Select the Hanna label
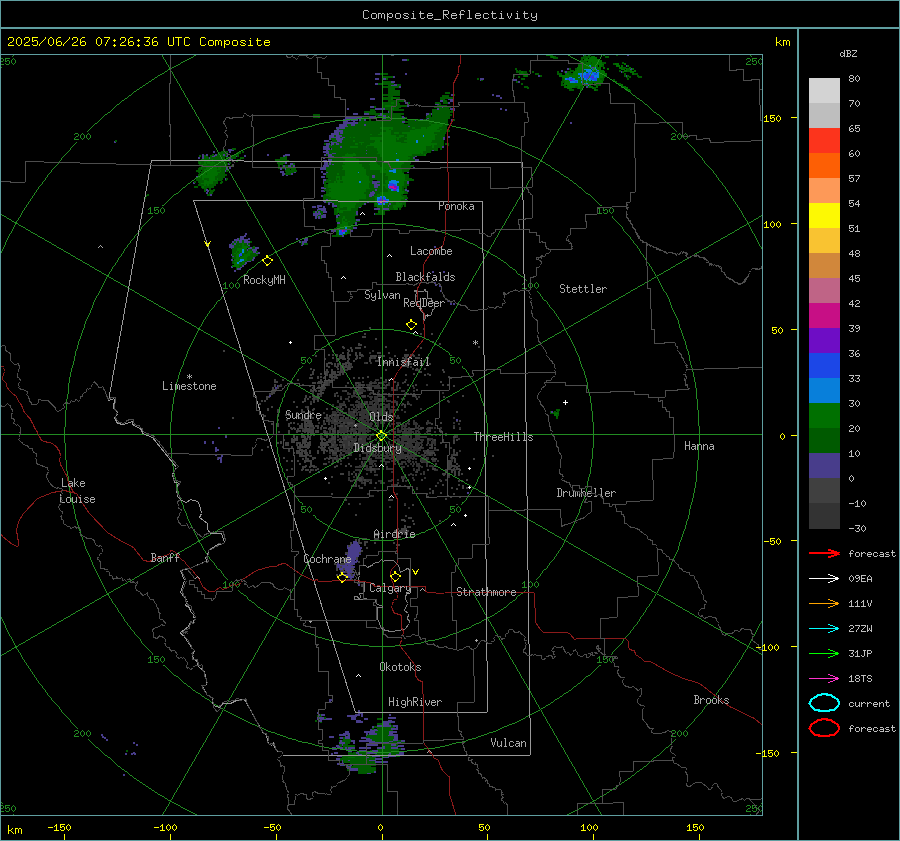This screenshot has height=841, width=900. click(x=699, y=446)
